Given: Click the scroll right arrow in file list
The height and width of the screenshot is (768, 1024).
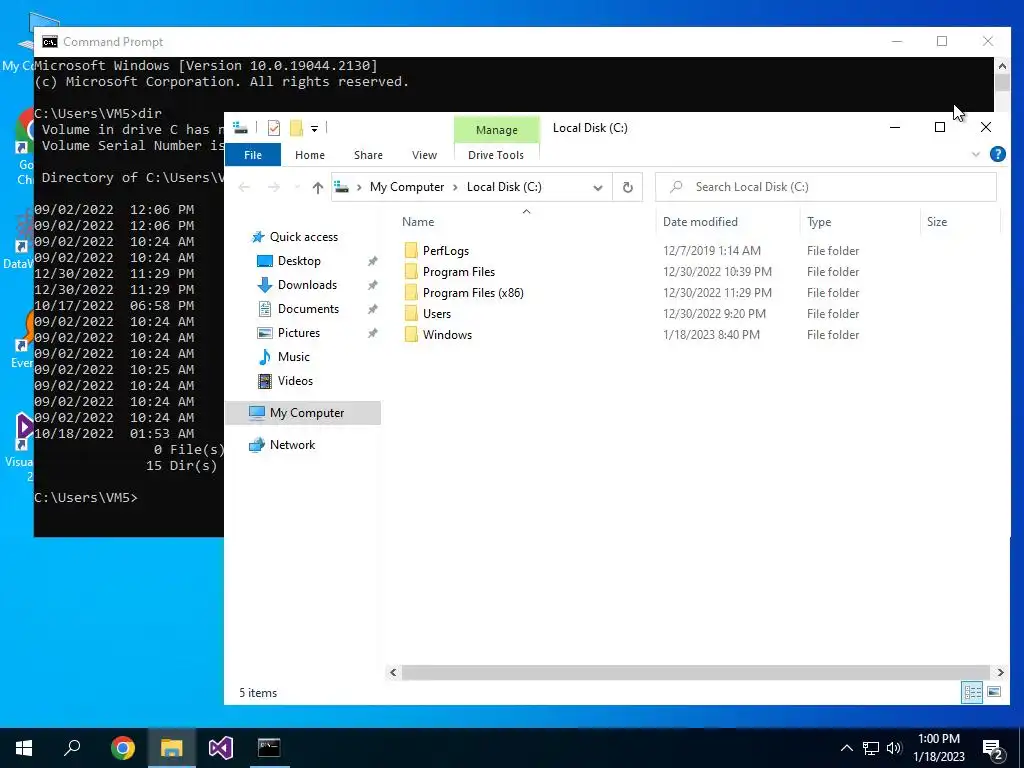Looking at the screenshot, I should point(1000,672).
